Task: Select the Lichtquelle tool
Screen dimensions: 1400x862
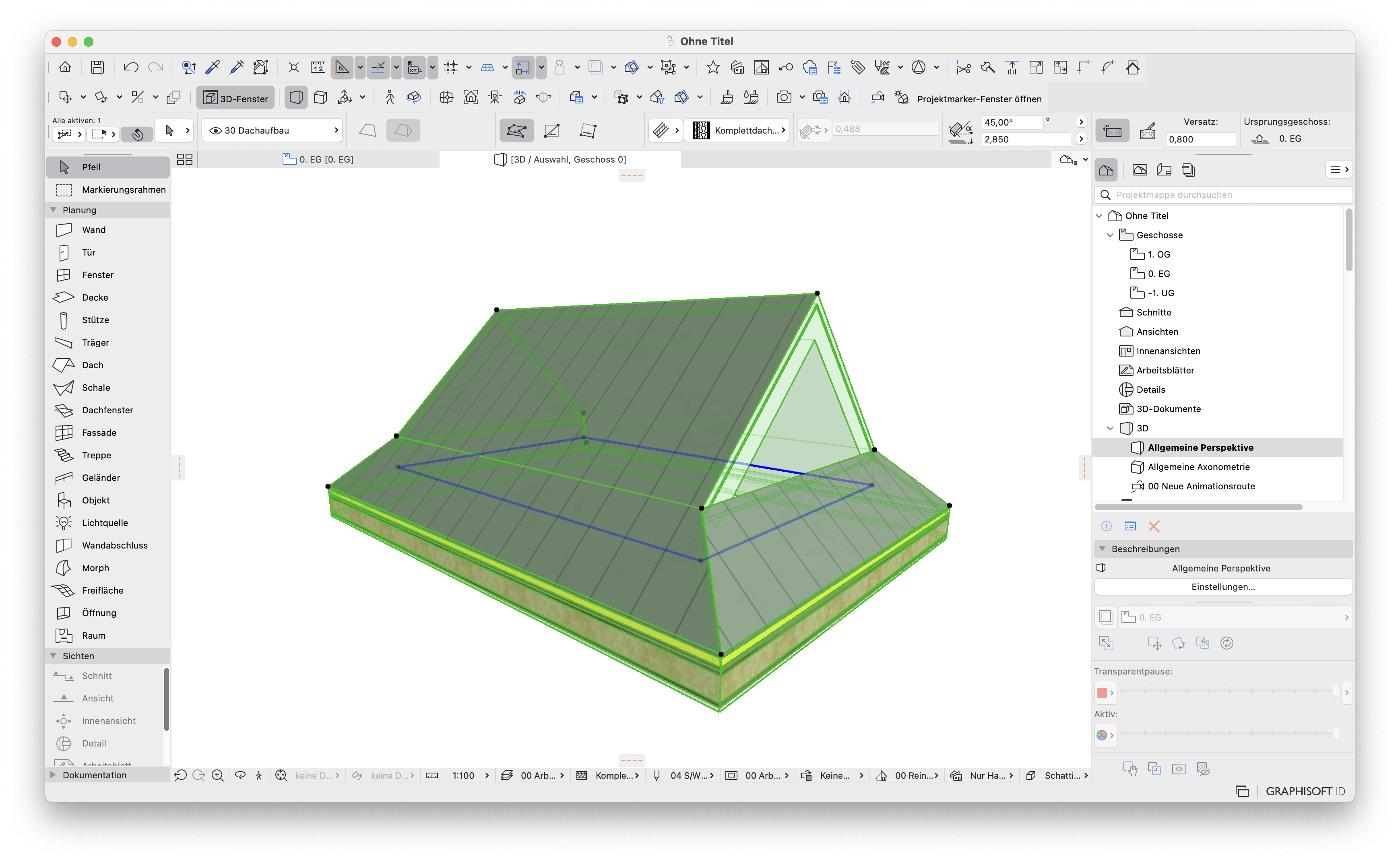Action: coord(108,522)
